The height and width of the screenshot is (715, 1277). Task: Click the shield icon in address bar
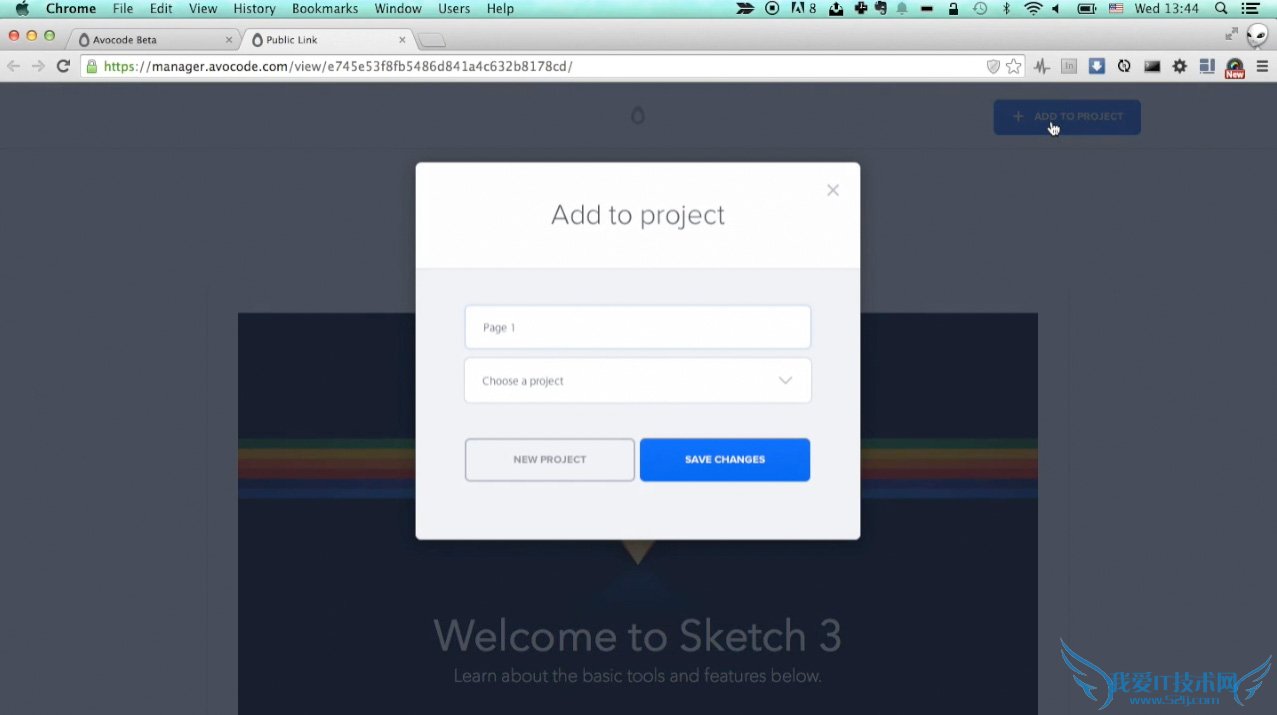[x=993, y=66]
